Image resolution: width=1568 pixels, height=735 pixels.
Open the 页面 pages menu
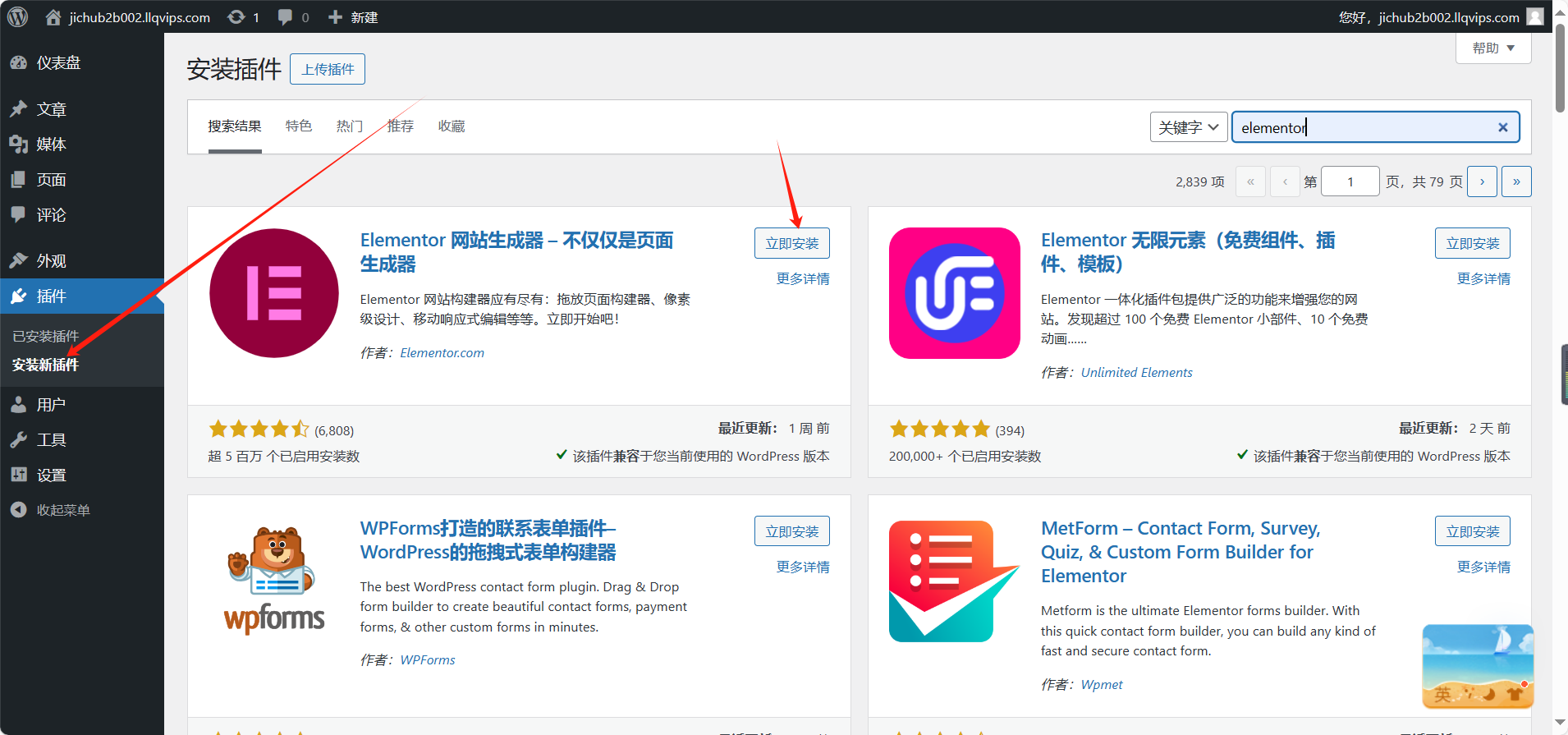tap(82, 180)
